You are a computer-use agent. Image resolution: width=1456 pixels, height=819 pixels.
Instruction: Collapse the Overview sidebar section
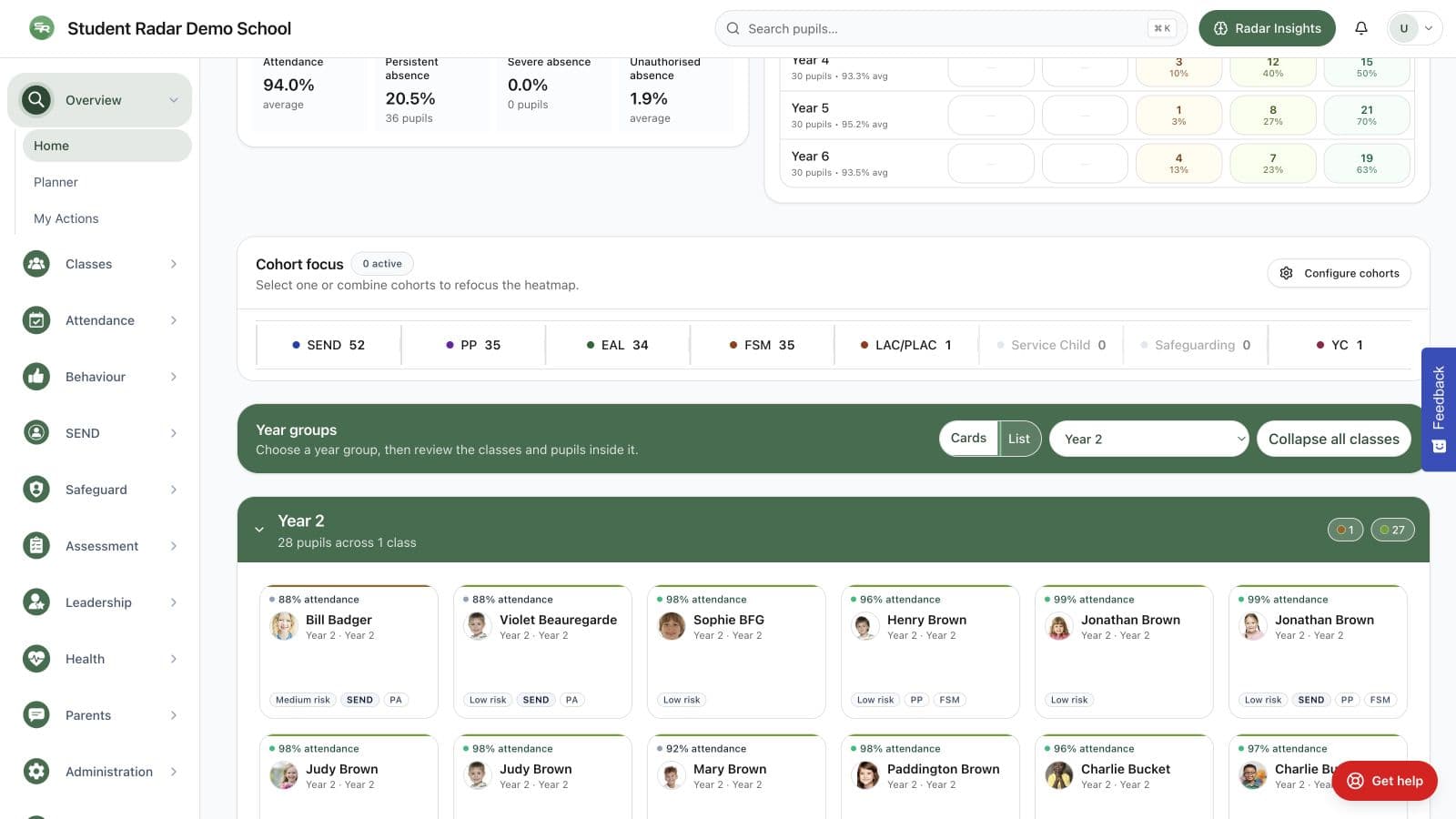[x=174, y=100]
